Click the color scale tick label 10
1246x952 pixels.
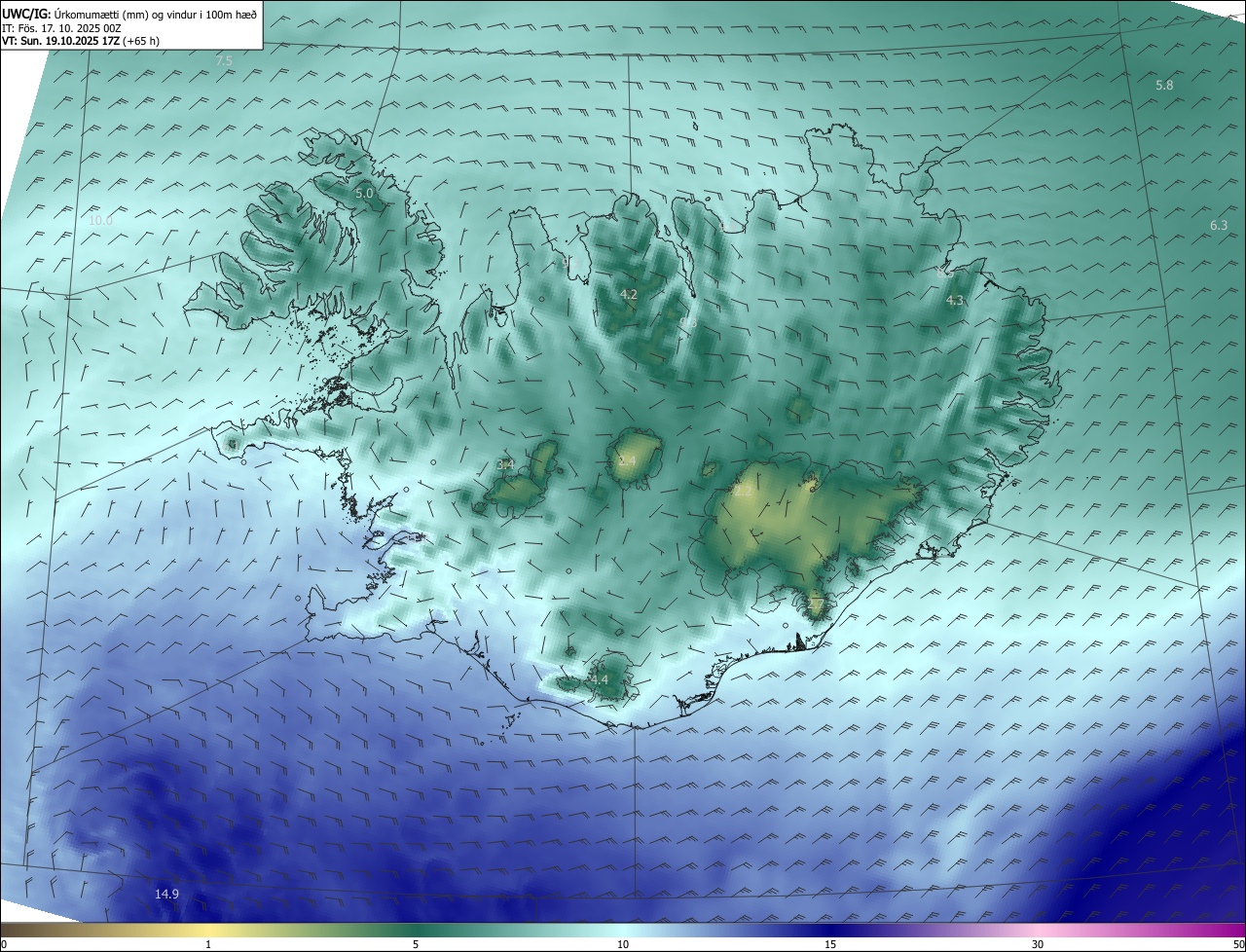pyautogui.click(x=623, y=944)
